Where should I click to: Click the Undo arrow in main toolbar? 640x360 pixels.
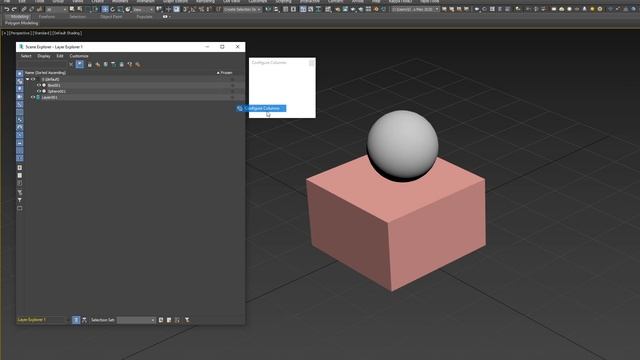7,9
